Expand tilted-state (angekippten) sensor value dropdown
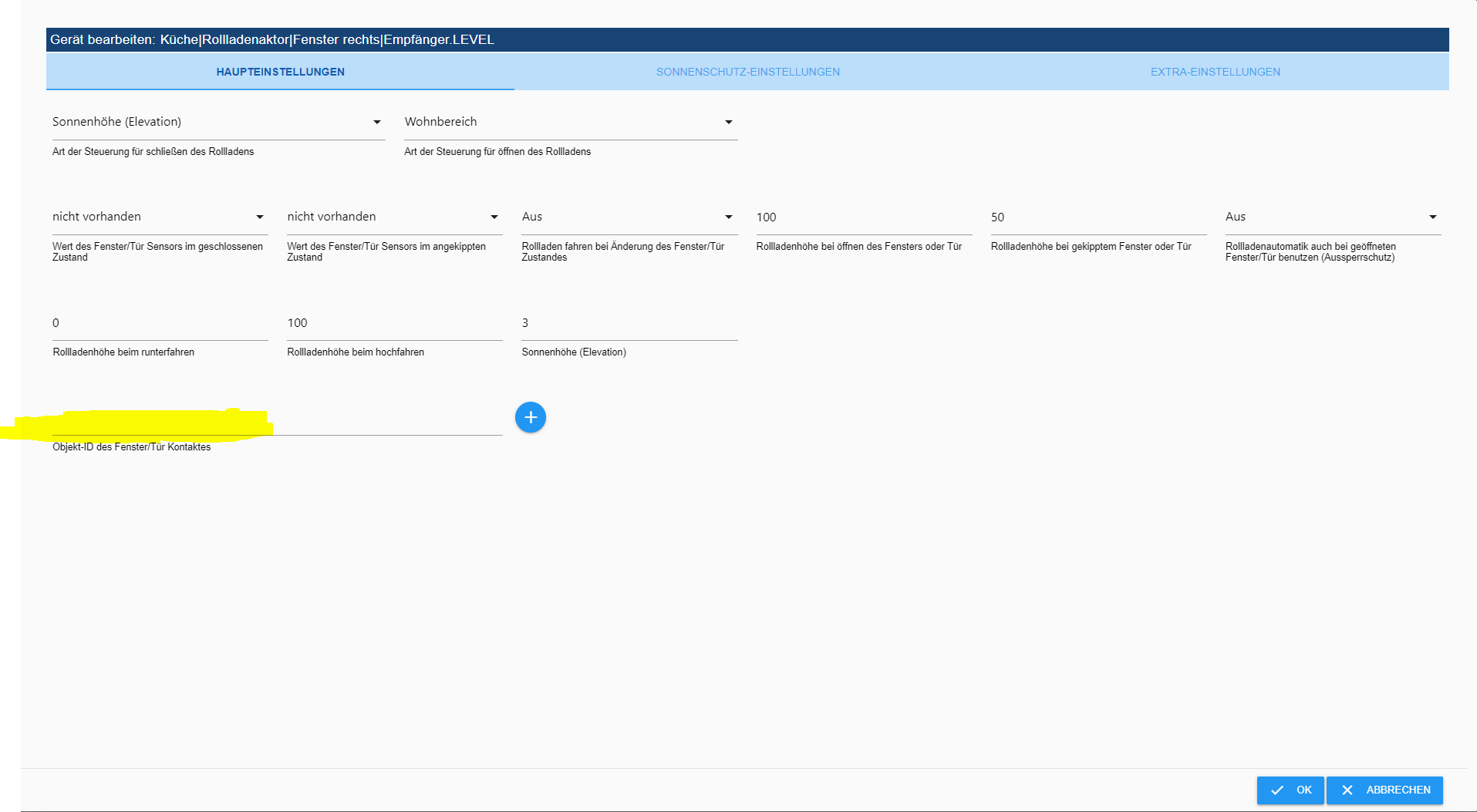The width and height of the screenshot is (1477, 812). coord(394,217)
